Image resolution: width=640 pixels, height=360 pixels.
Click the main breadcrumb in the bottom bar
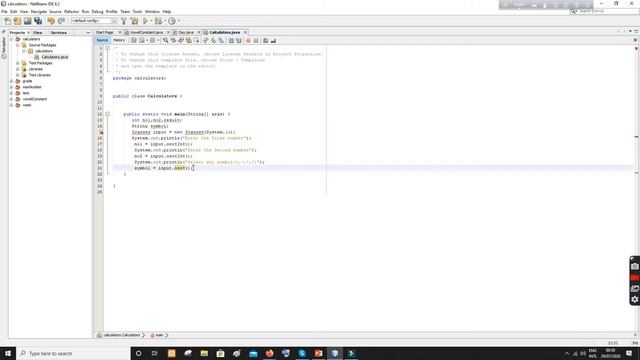(159, 335)
